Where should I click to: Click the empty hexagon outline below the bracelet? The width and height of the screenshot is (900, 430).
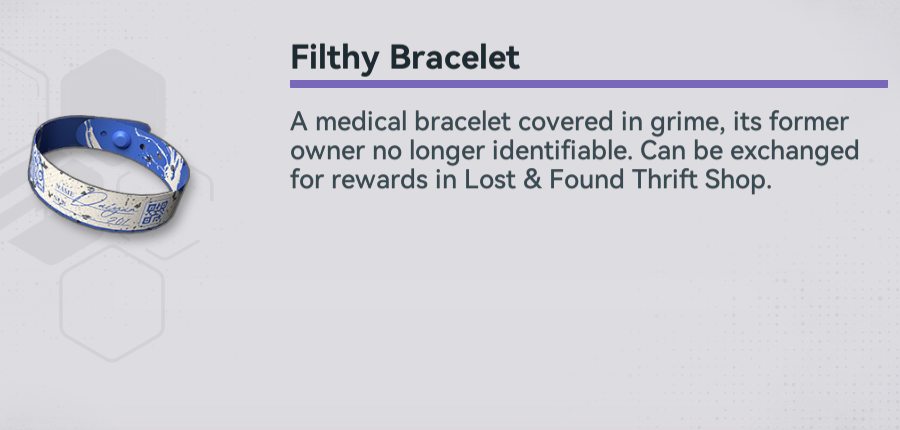pos(112,304)
